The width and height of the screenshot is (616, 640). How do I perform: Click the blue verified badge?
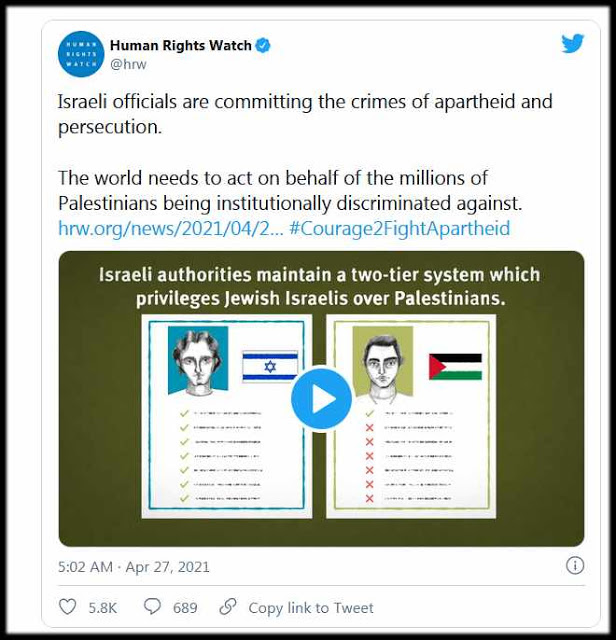(x=262, y=45)
